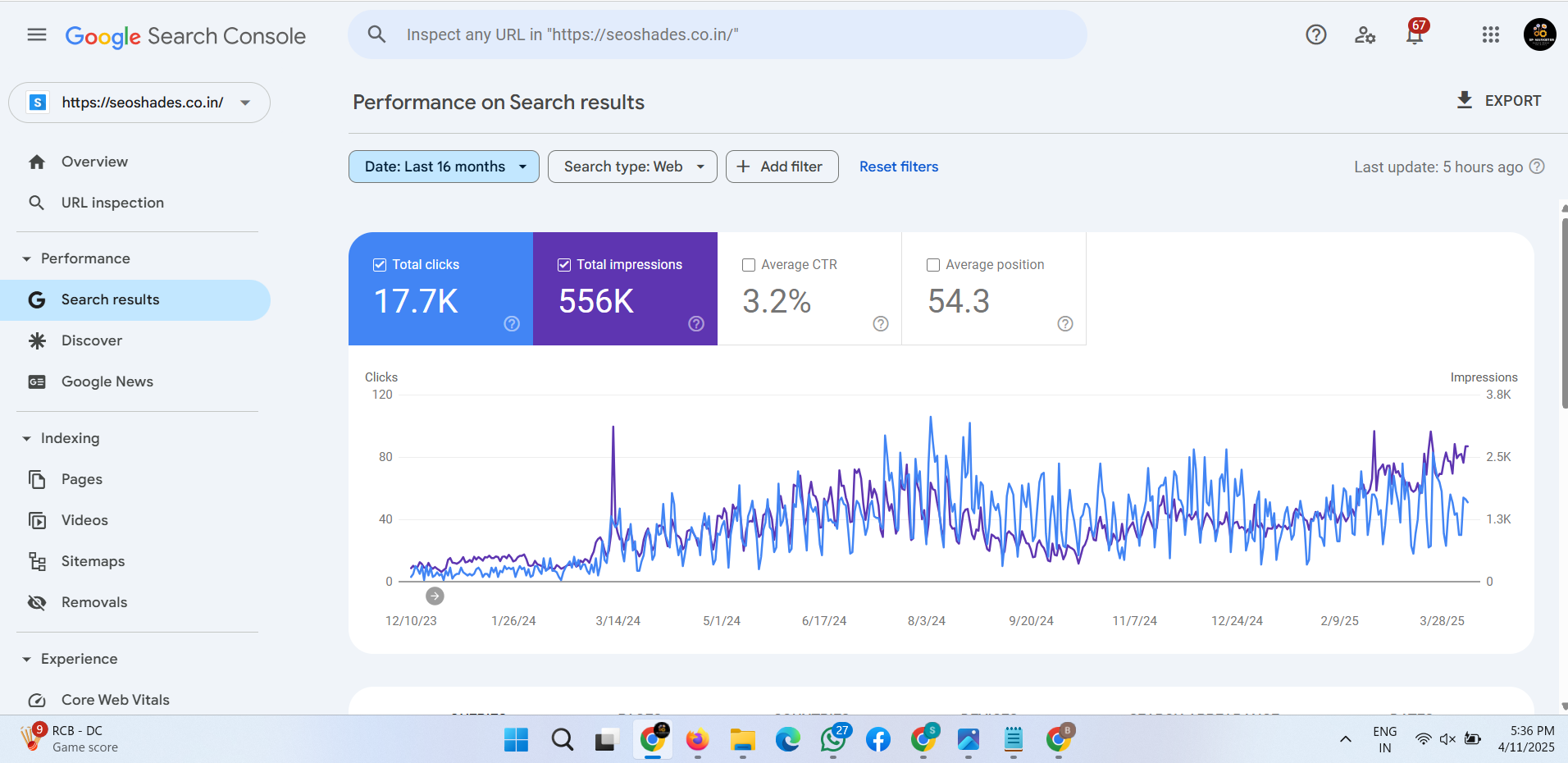
Task: Collapse the Experience section
Action: [26, 659]
